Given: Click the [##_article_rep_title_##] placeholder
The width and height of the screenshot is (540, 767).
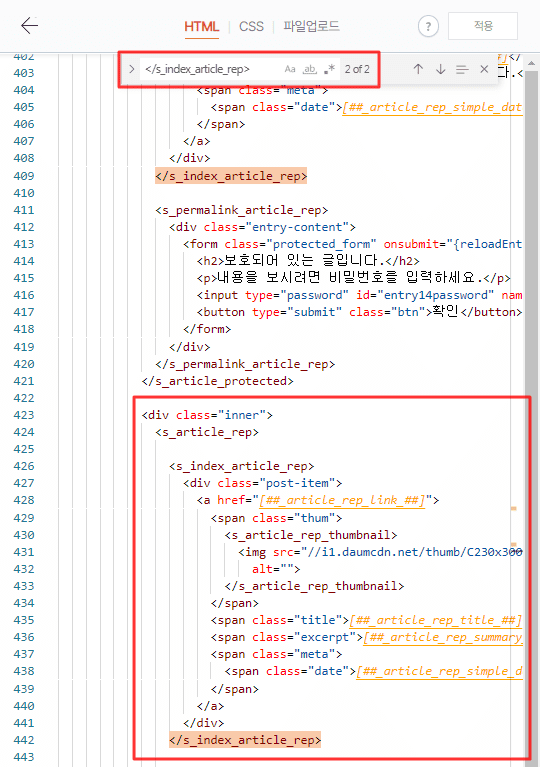Looking at the screenshot, I should point(435,620).
